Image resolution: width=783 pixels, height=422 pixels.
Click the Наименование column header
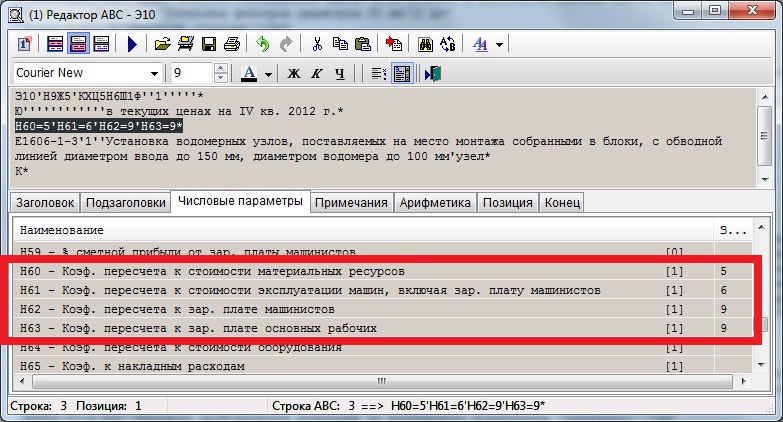(x=363, y=230)
